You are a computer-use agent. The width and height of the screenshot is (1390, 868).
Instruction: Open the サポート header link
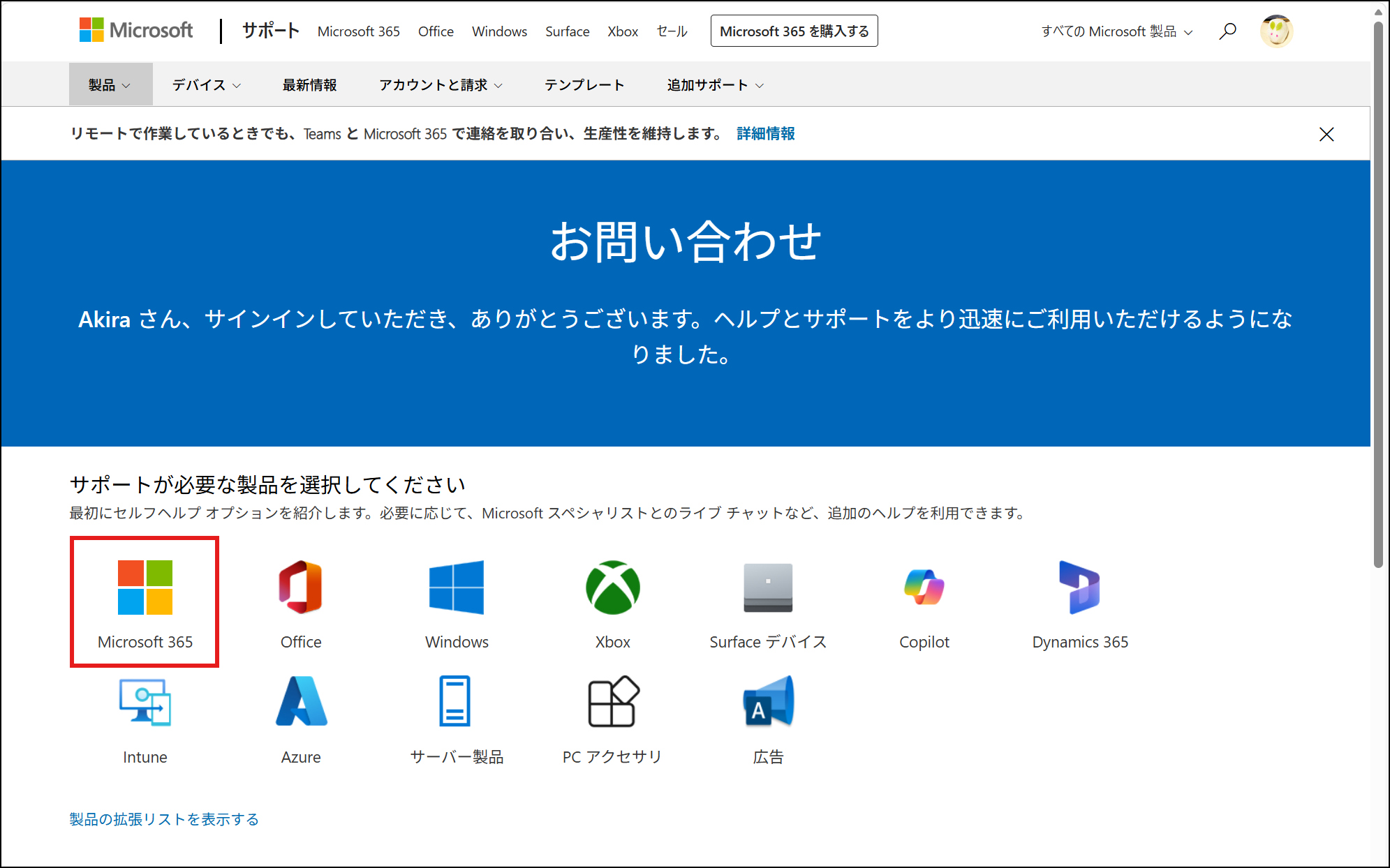[271, 31]
